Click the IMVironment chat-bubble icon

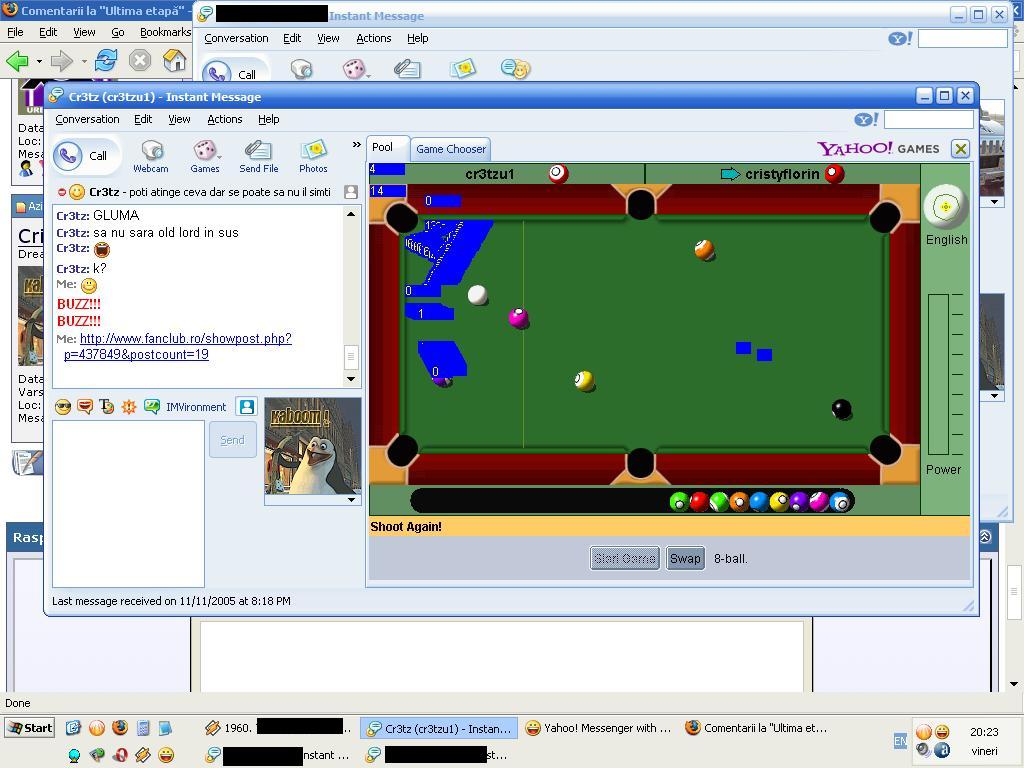[x=152, y=407]
